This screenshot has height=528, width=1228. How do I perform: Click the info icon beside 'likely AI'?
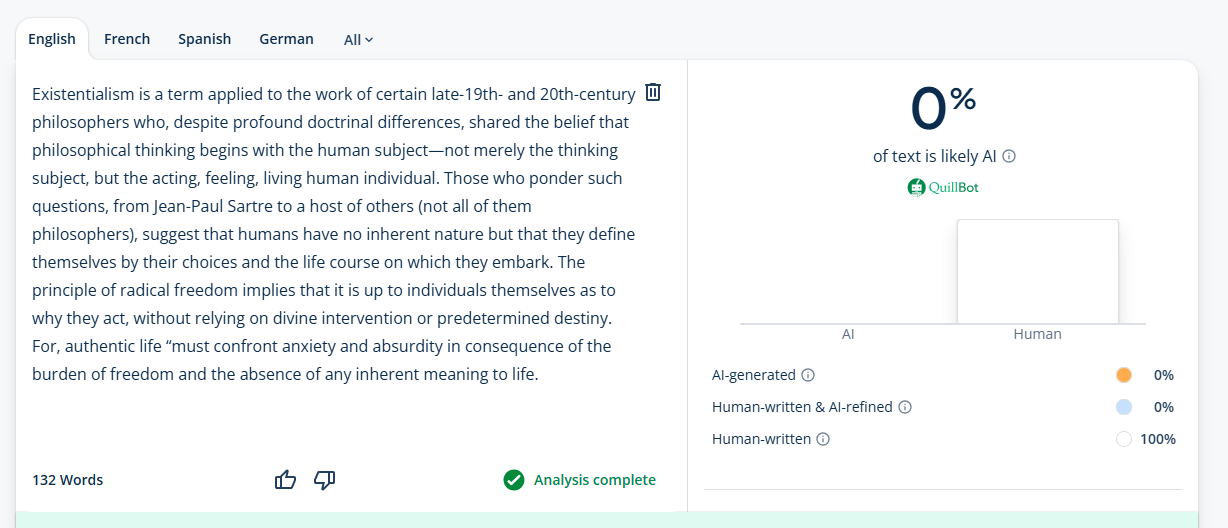pyautogui.click(x=1009, y=156)
